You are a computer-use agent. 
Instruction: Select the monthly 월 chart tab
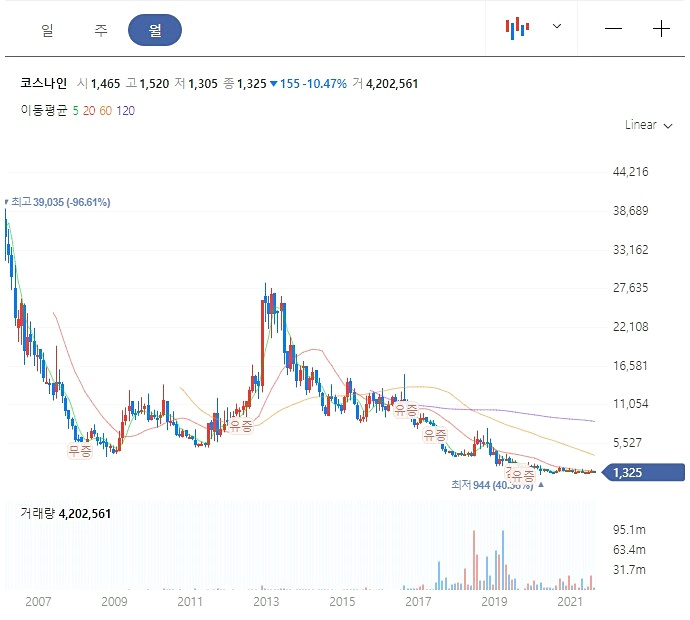coord(155,30)
